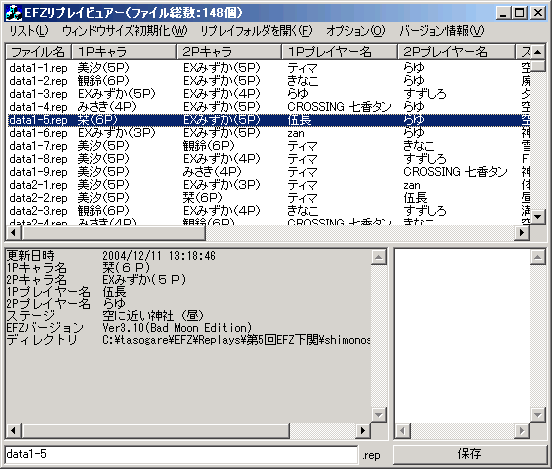Image resolution: width=552 pixels, height=469 pixels.
Task: Open the リスト(L) menu
Action: (29, 31)
